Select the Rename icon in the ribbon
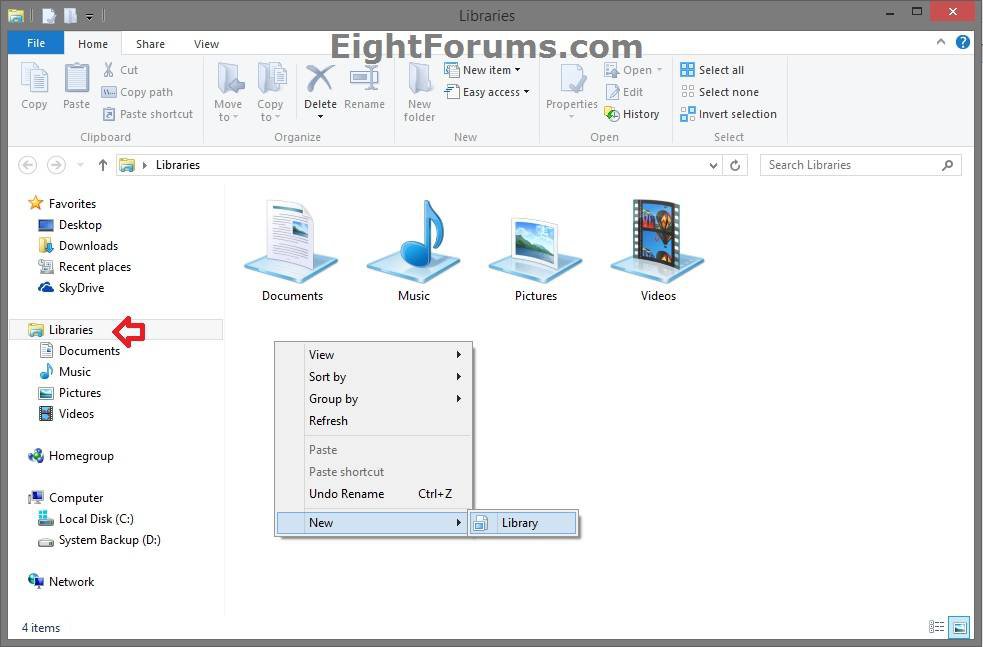Screen dimensions: 983x647 click(365, 88)
